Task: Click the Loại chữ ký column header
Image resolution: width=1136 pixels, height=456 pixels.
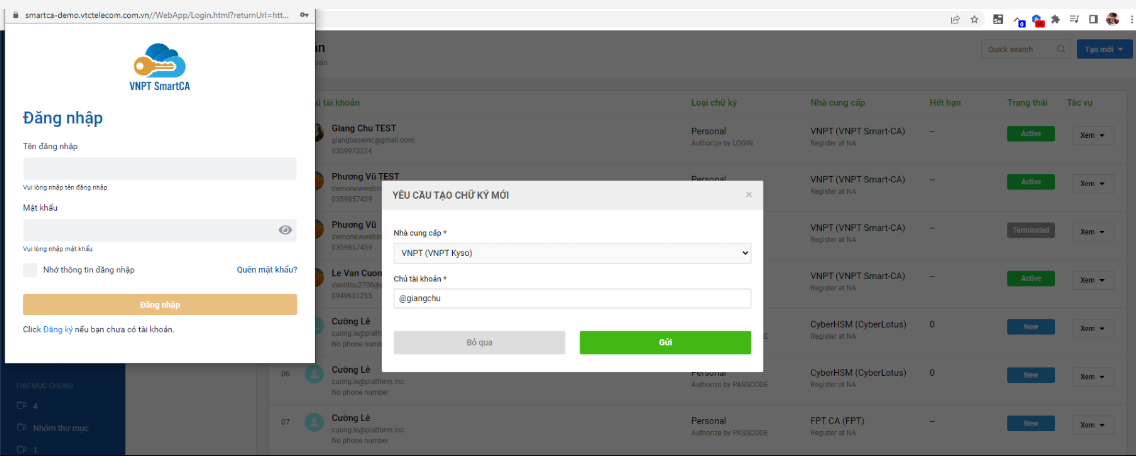Action: 714,102
